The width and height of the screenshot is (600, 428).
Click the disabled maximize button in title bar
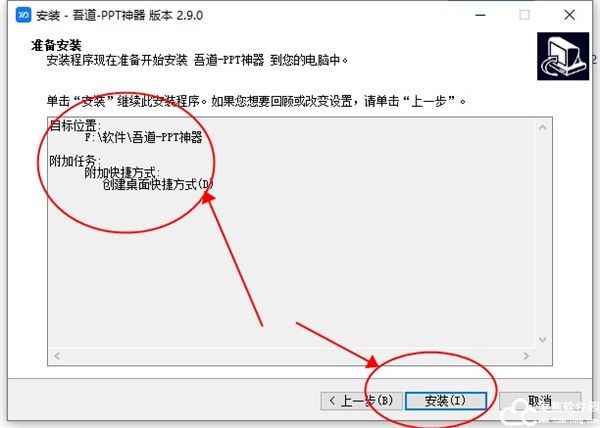click(x=525, y=15)
